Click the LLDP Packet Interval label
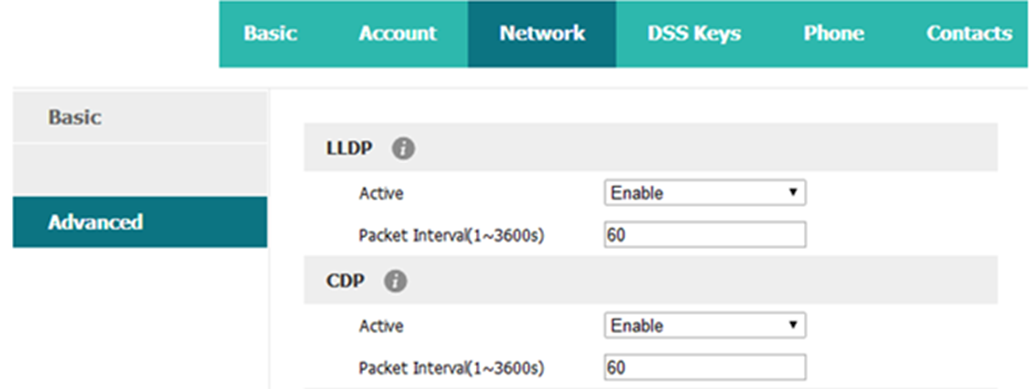This screenshot has height=389, width=1034. pos(452,235)
